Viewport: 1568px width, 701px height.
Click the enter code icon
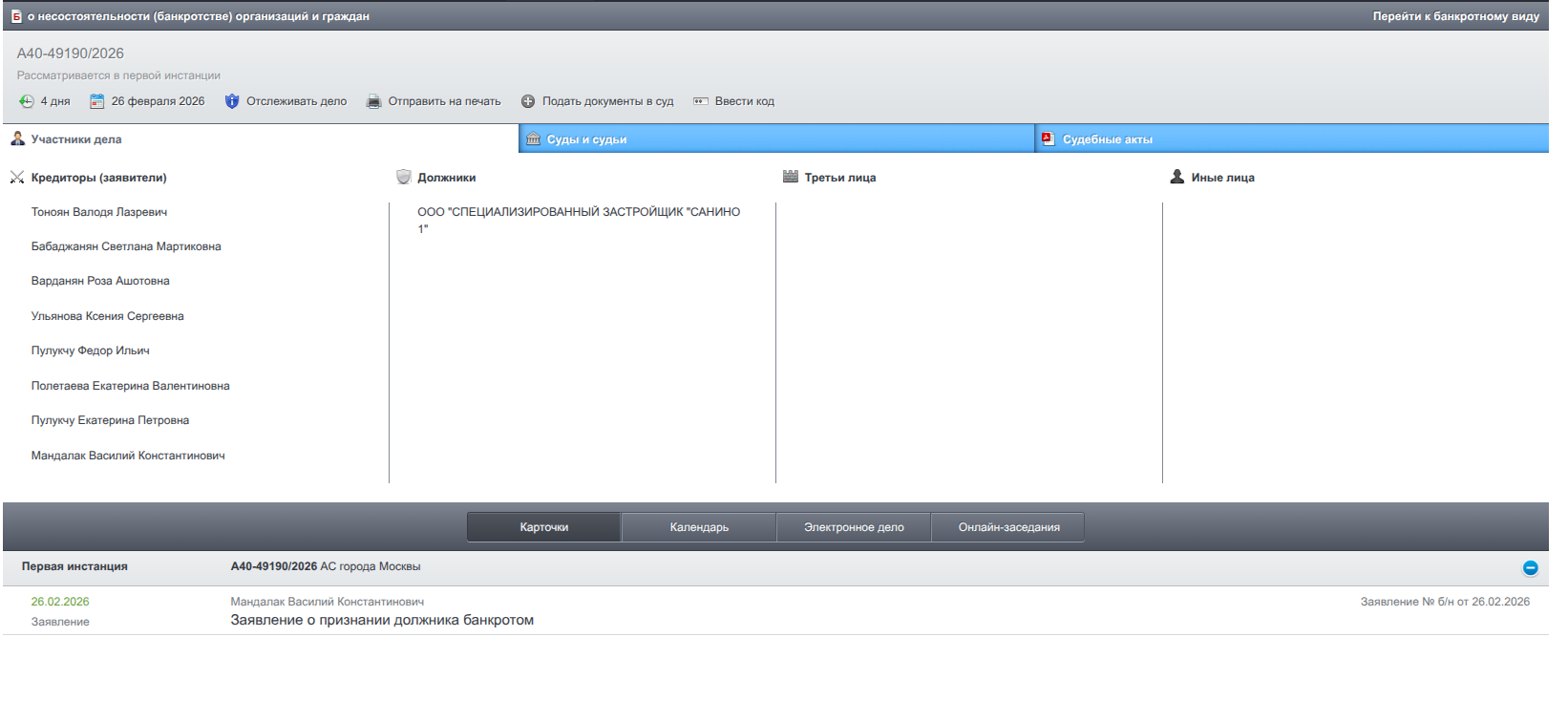701,101
